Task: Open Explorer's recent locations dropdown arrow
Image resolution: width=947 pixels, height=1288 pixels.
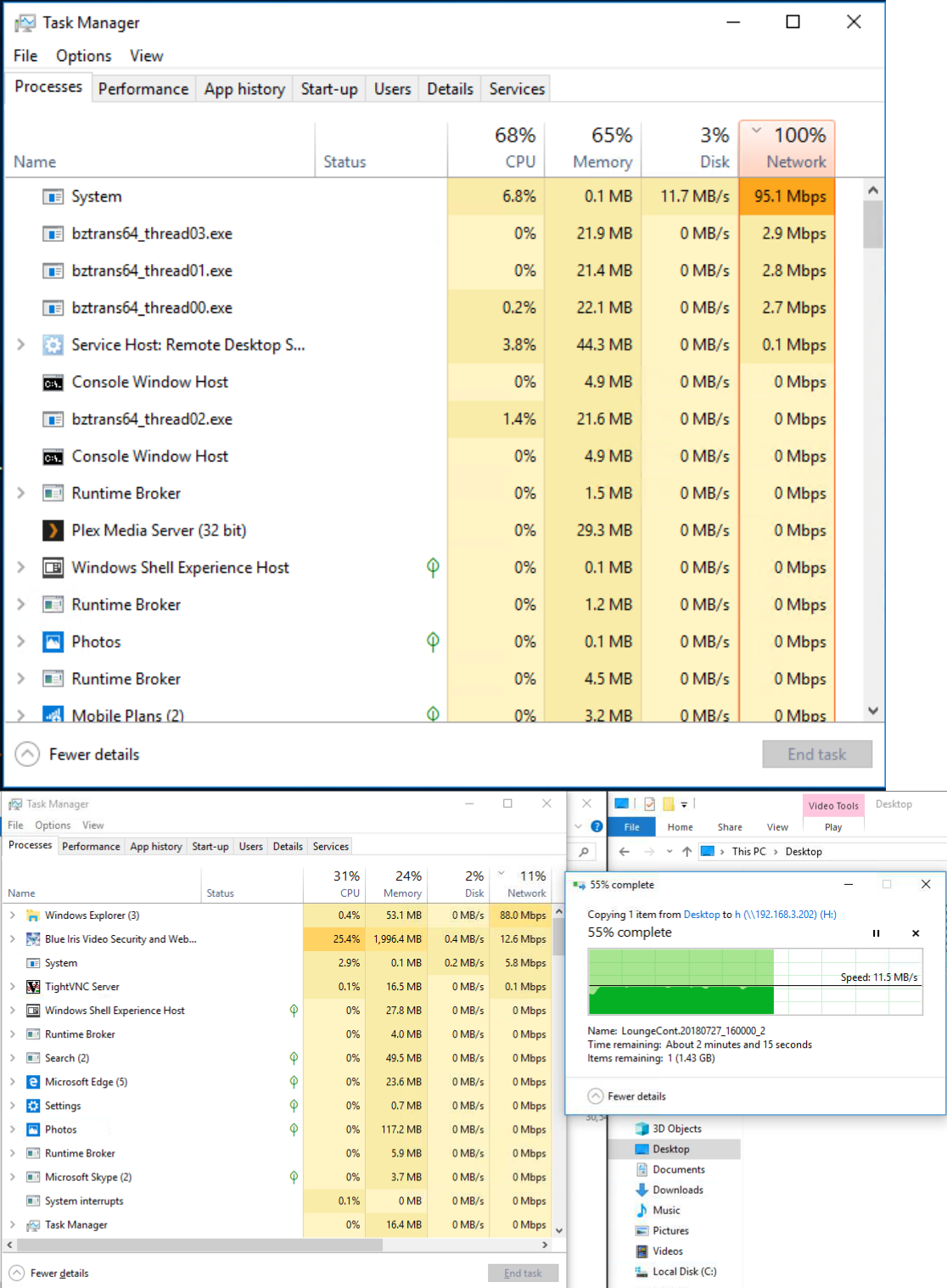Action: point(670,851)
